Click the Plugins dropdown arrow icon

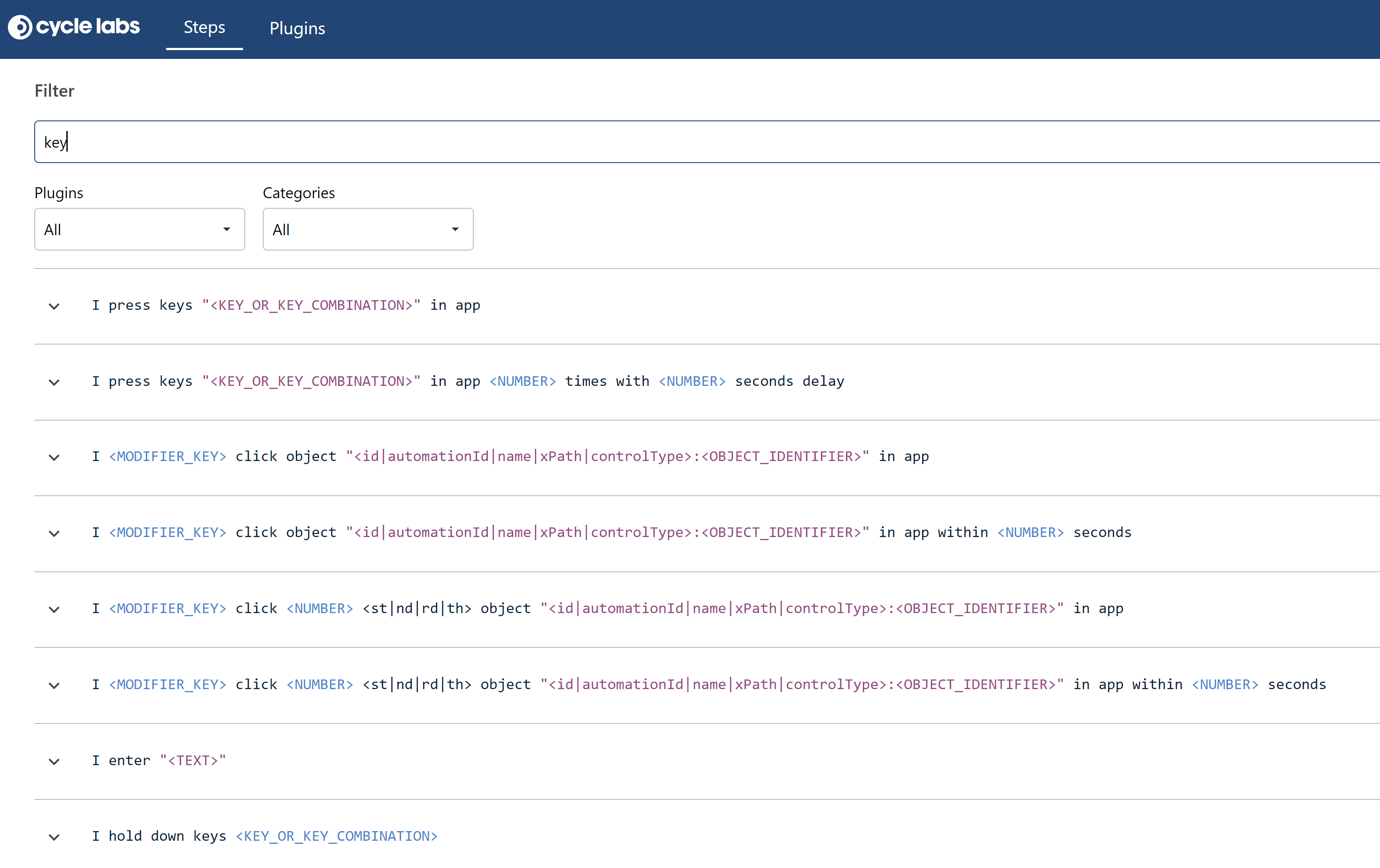pyautogui.click(x=227, y=229)
